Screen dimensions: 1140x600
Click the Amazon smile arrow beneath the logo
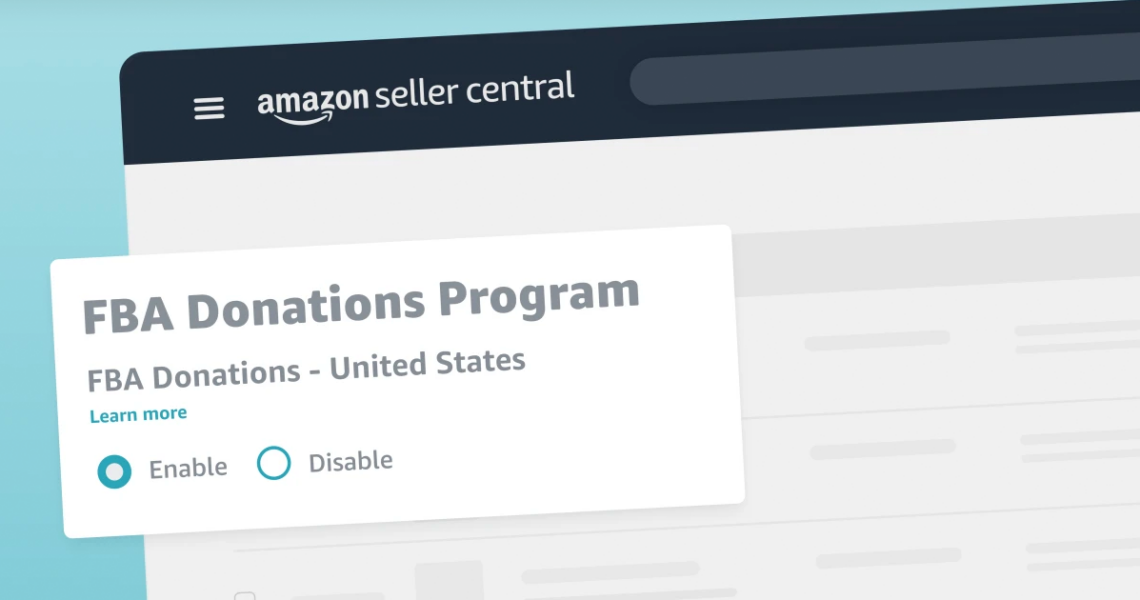pyautogui.click(x=300, y=120)
